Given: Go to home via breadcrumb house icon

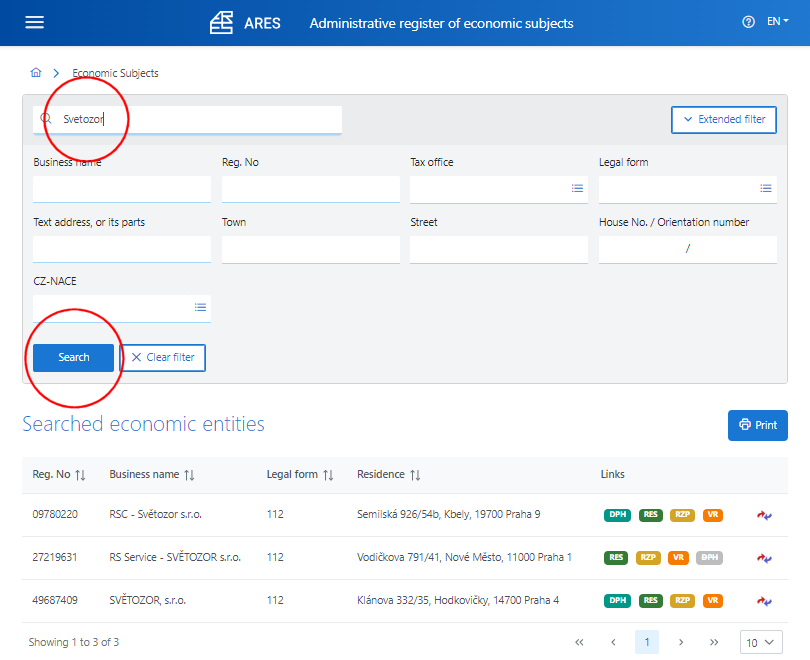Looking at the screenshot, I should pyautogui.click(x=36, y=73).
